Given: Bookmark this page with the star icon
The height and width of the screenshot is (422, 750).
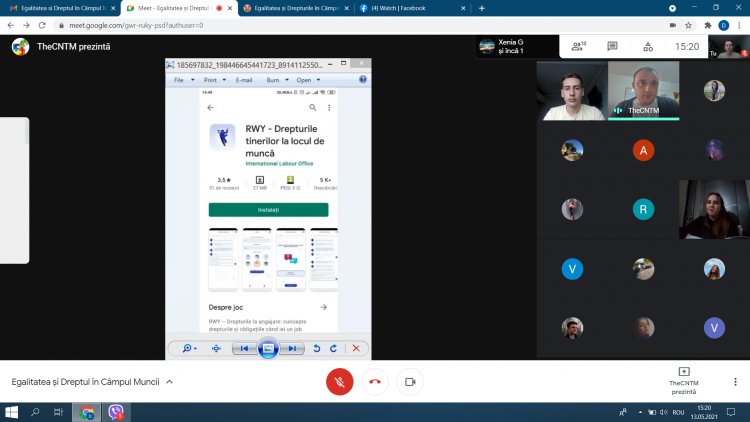Looking at the screenshot, I should (x=689, y=24).
